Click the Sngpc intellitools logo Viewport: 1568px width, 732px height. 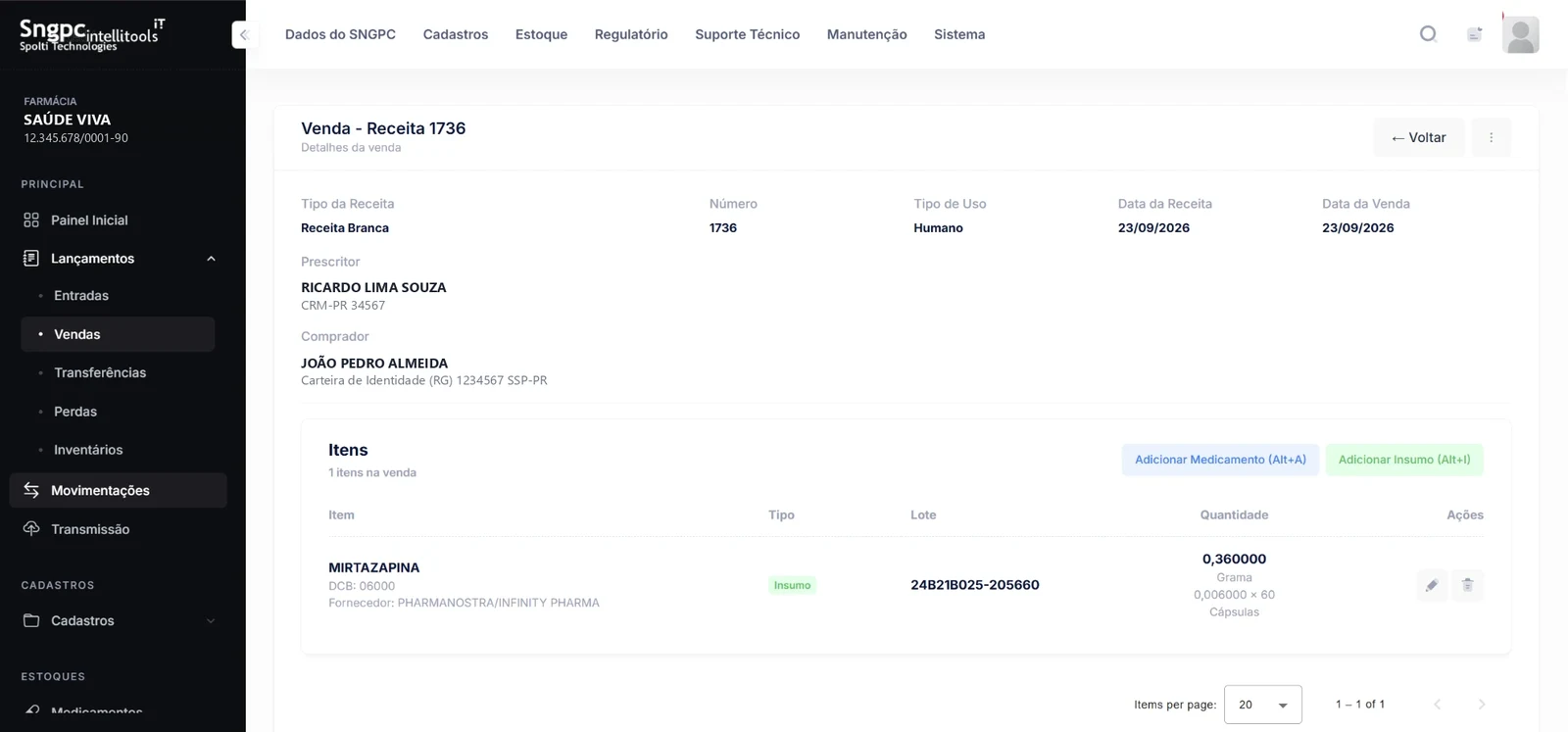click(92, 34)
